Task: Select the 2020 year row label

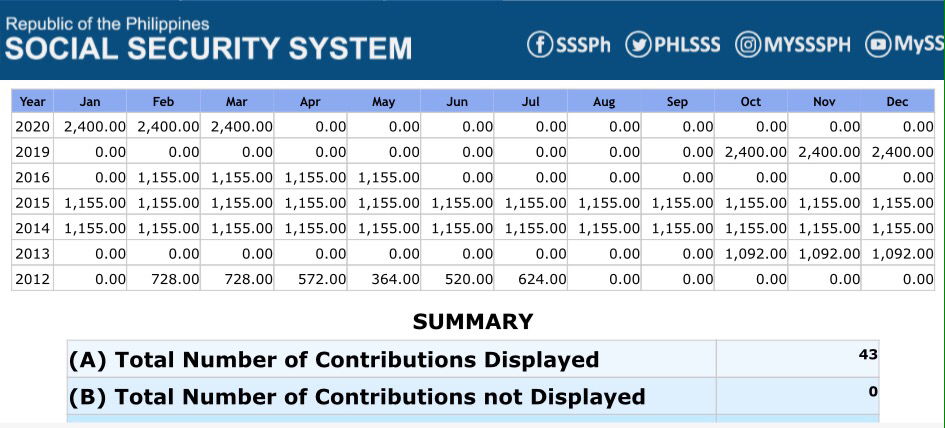Action: [33, 127]
